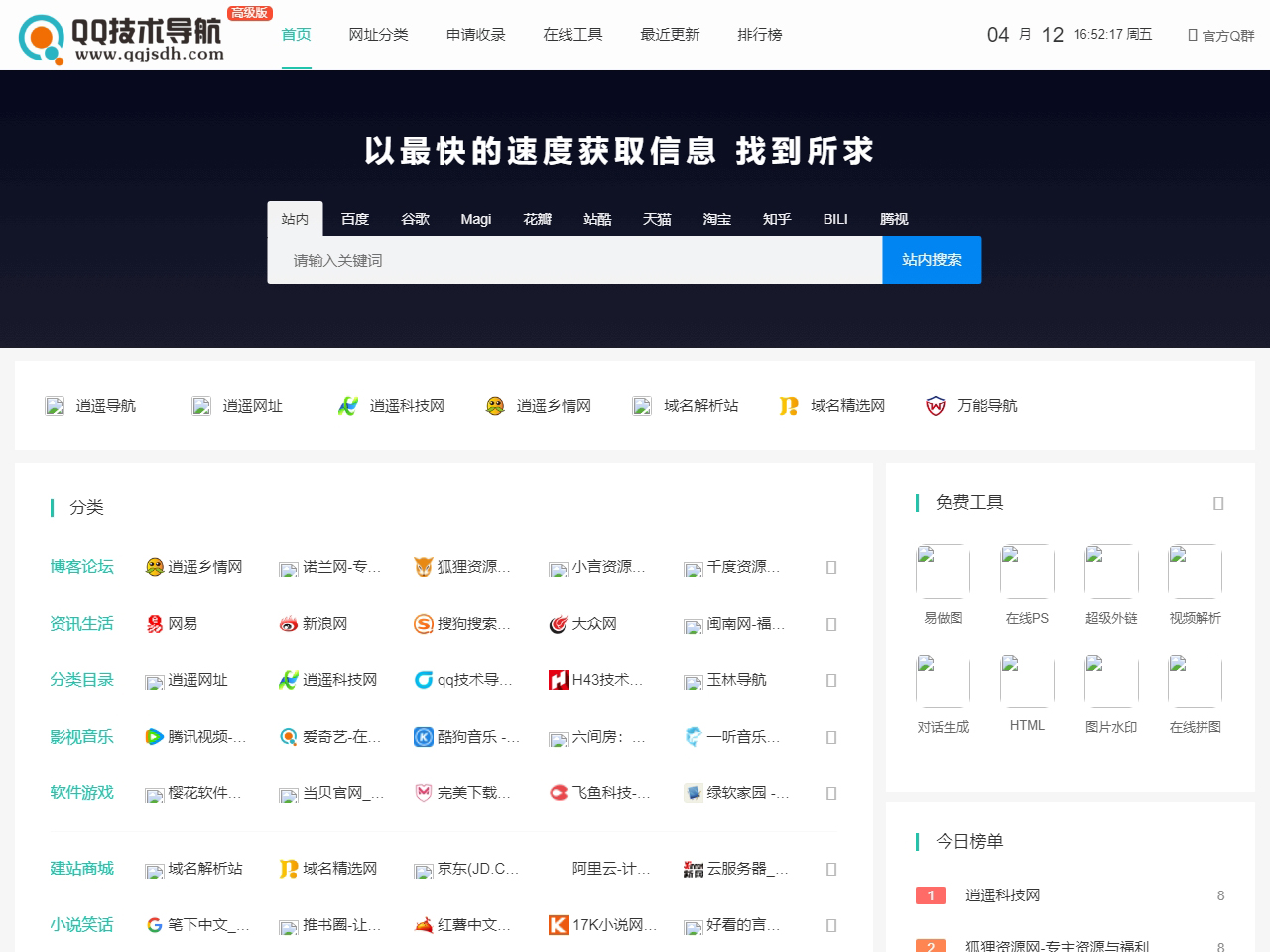Click the 万能导航 shield icon

point(934,405)
